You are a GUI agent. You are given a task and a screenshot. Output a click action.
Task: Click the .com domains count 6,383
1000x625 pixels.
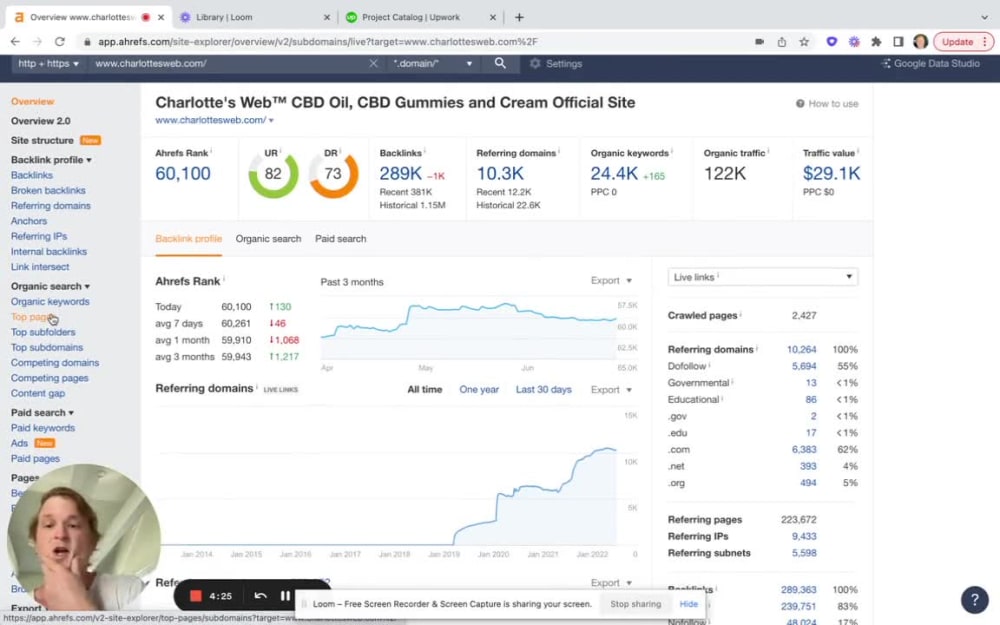pyautogui.click(x=804, y=450)
